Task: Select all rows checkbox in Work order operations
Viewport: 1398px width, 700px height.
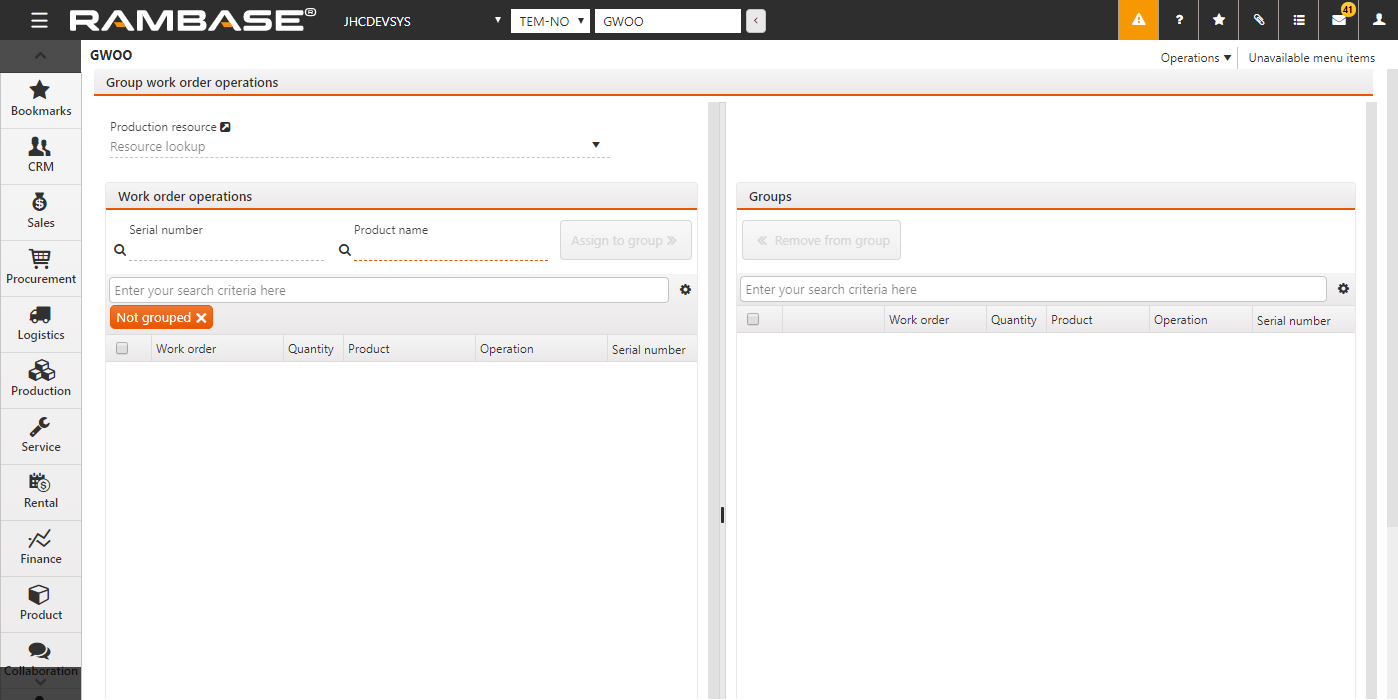Action: coord(122,348)
